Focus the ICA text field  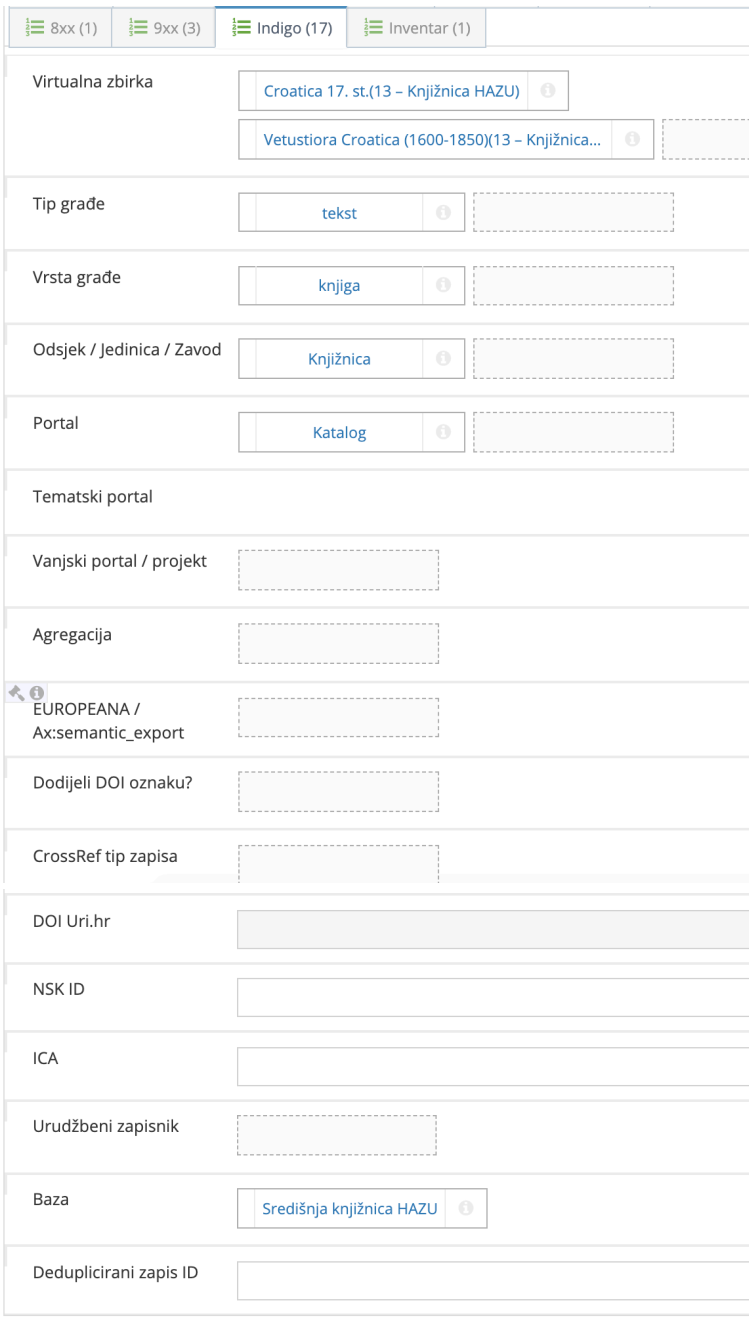point(492,1066)
